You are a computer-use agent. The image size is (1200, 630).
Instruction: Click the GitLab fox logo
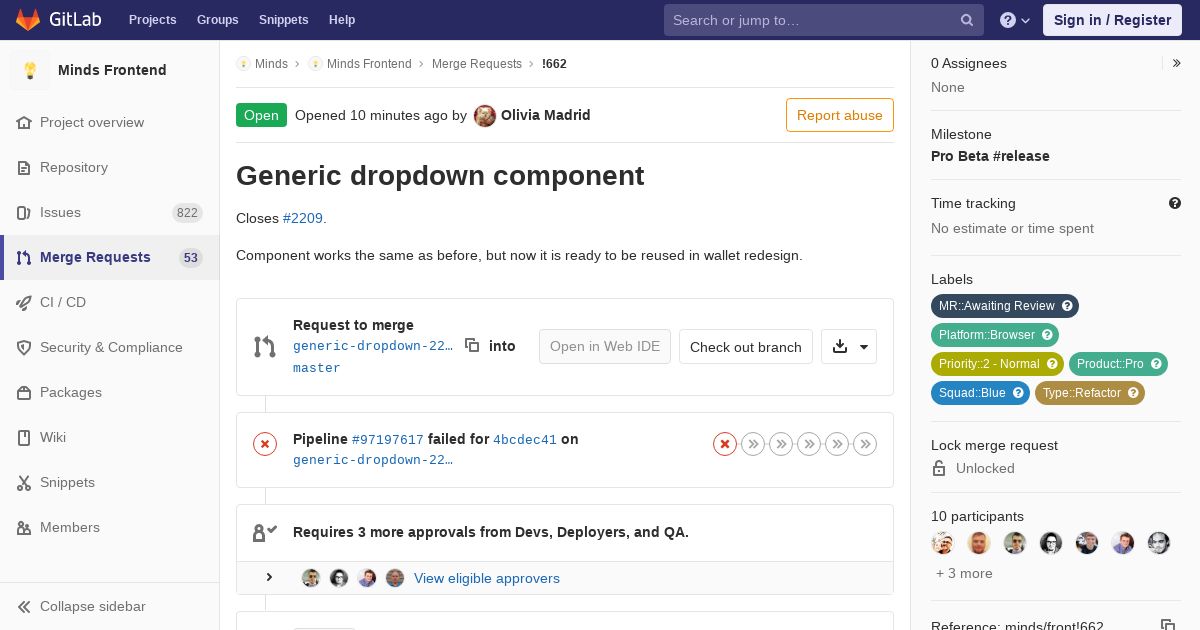click(28, 19)
